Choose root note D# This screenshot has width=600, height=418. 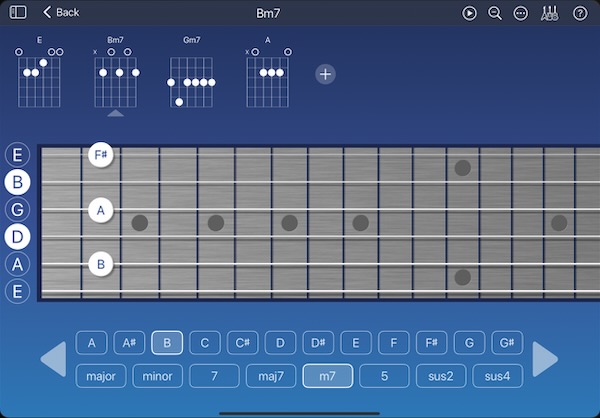(318, 343)
